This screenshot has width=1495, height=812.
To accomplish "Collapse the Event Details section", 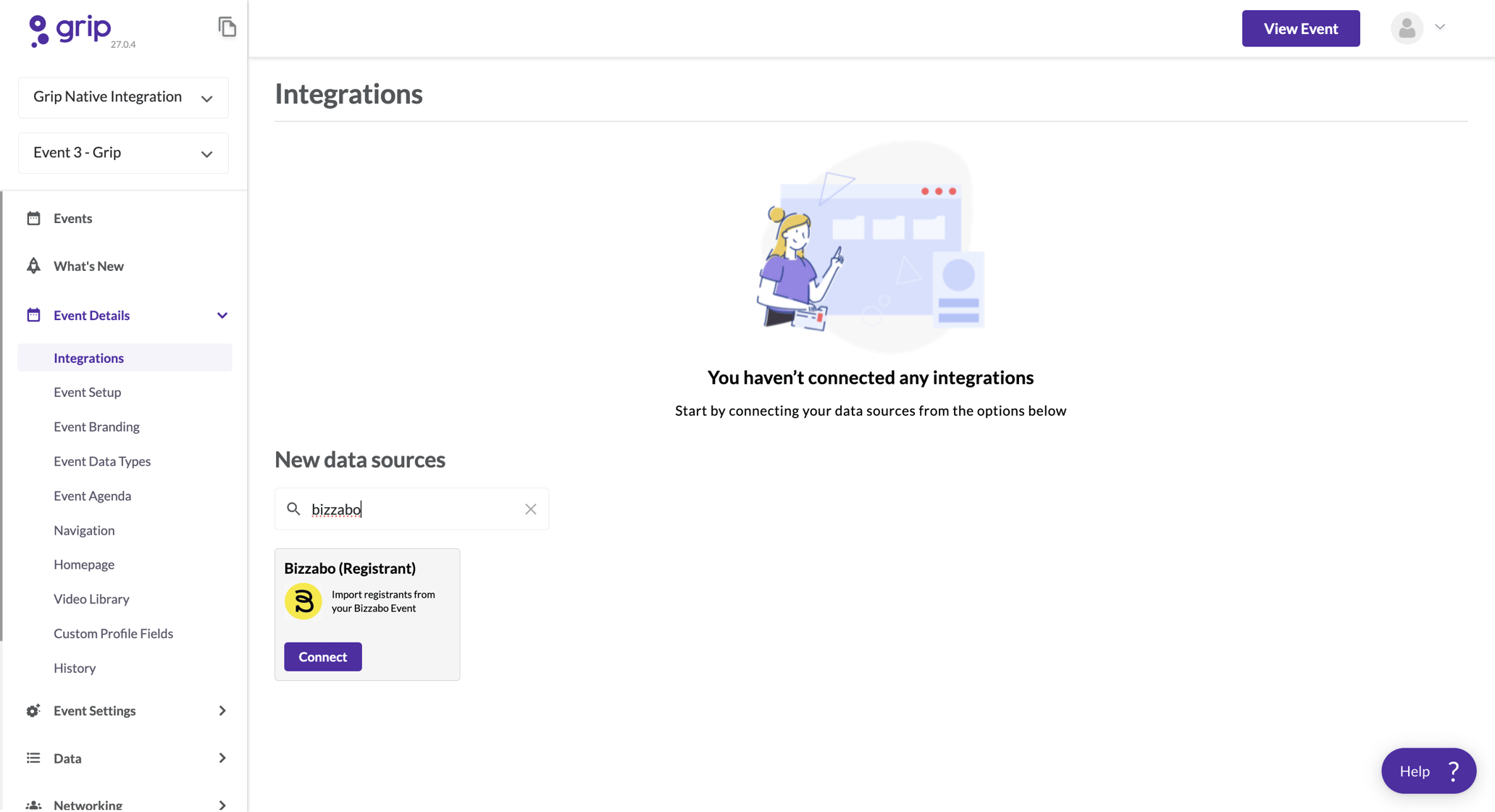I will click(x=222, y=315).
